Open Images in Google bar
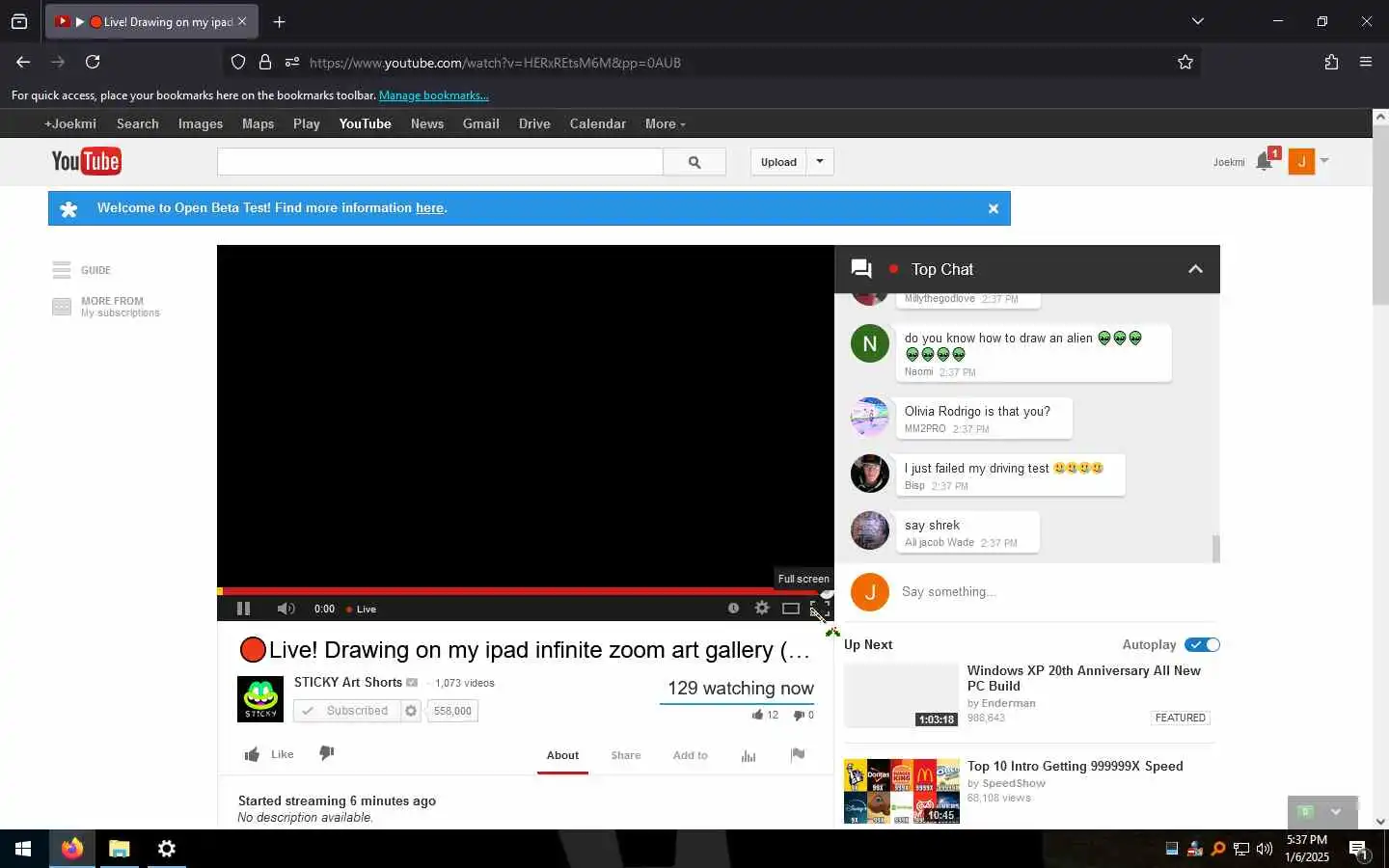 pyautogui.click(x=201, y=123)
